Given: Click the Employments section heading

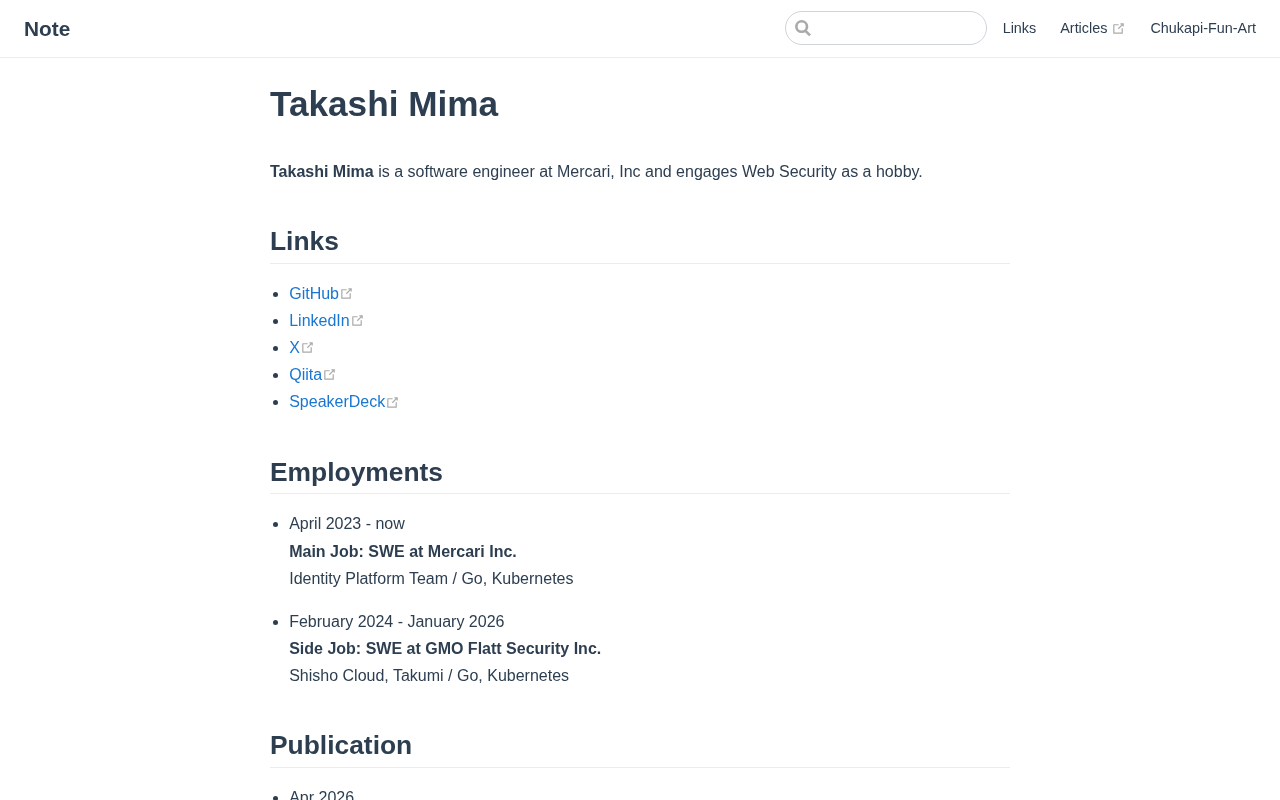Looking at the screenshot, I should [x=356, y=472].
